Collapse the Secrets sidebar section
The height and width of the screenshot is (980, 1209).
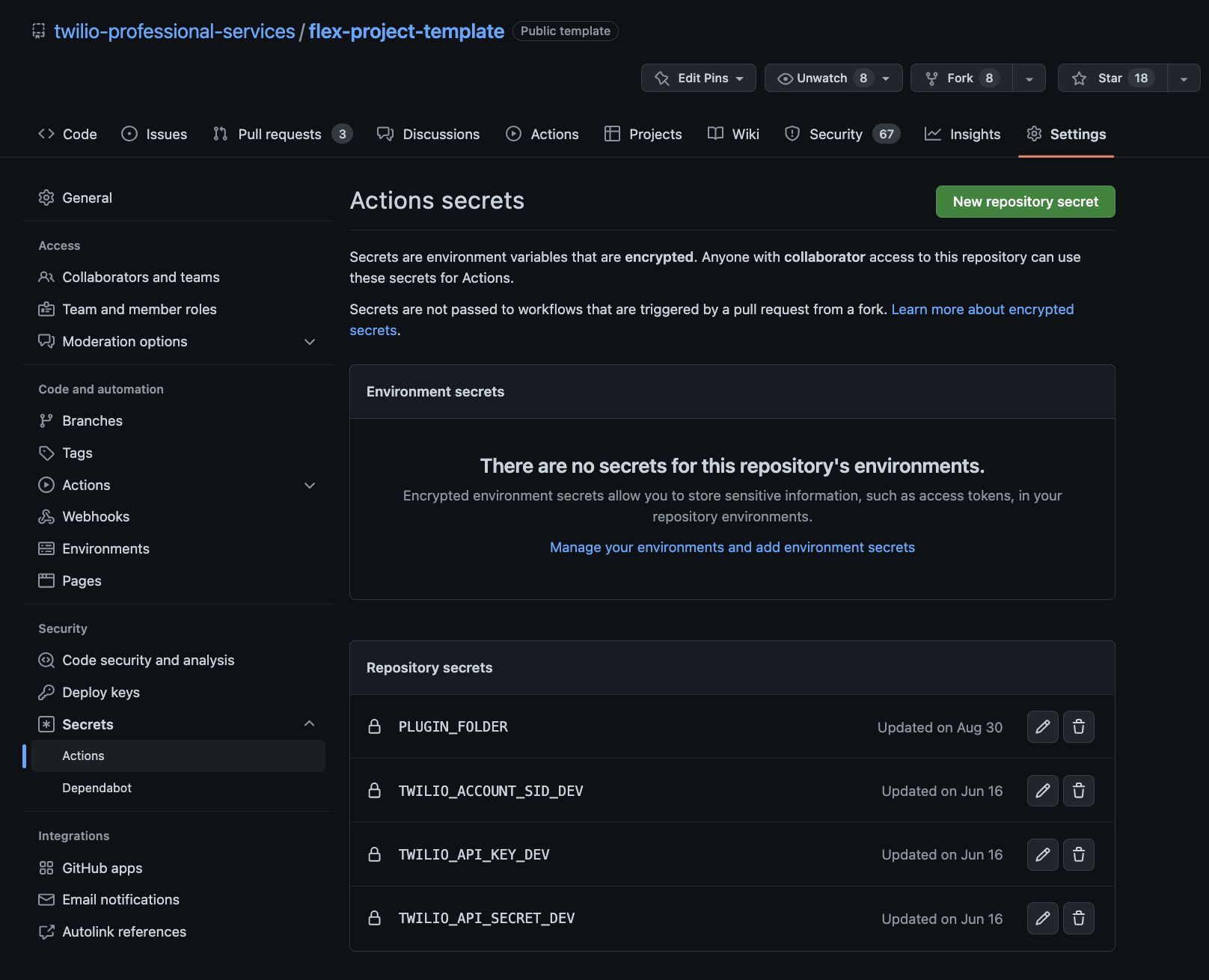pyautogui.click(x=309, y=724)
